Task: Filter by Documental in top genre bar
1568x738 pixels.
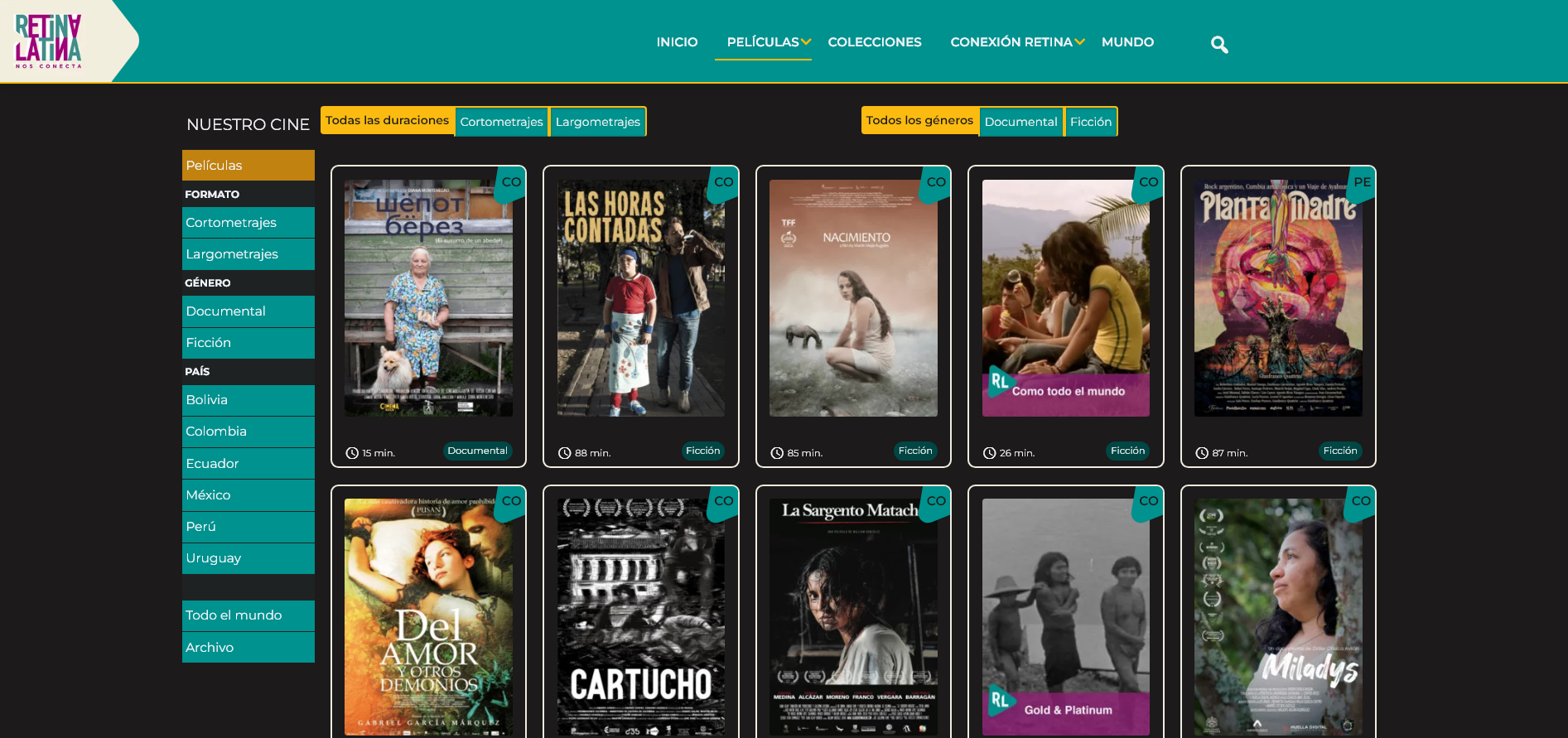Action: pos(1020,122)
